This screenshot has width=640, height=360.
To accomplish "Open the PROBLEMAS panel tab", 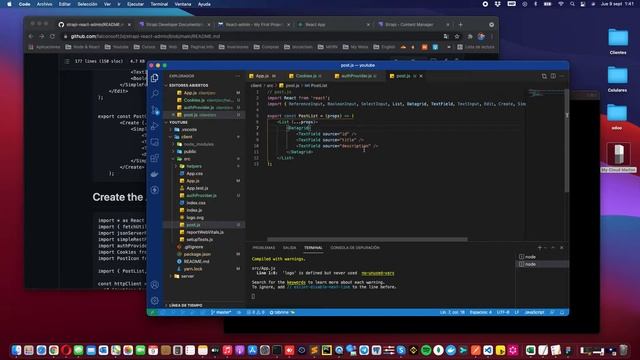I will (264, 248).
